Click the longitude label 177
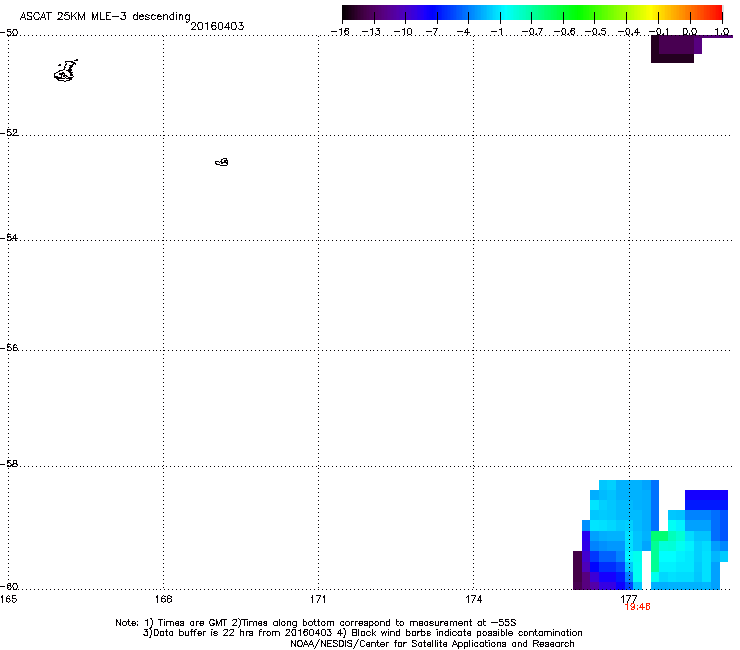Screen dimensions: 740x650 pos(629,599)
